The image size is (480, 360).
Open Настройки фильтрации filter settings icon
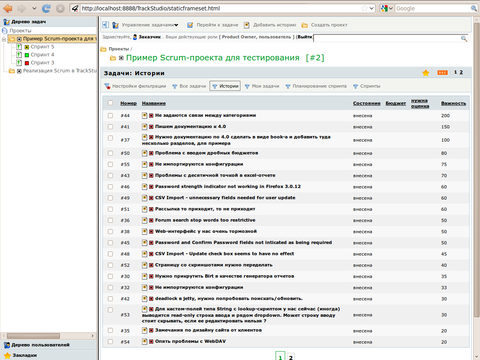107,86
